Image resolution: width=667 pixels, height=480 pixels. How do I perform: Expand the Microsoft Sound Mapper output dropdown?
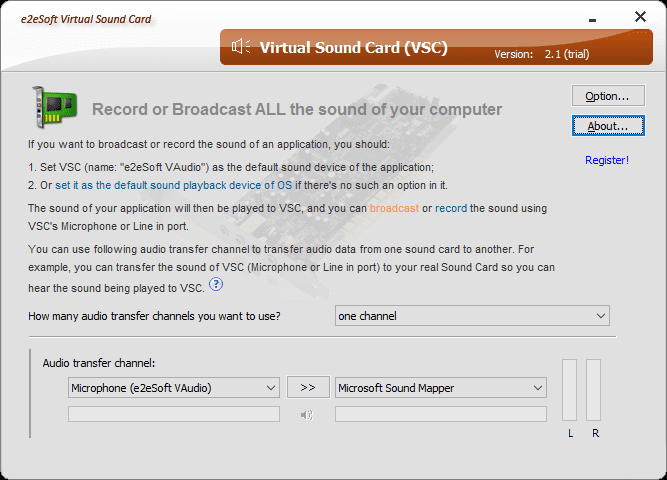[x=441, y=387]
